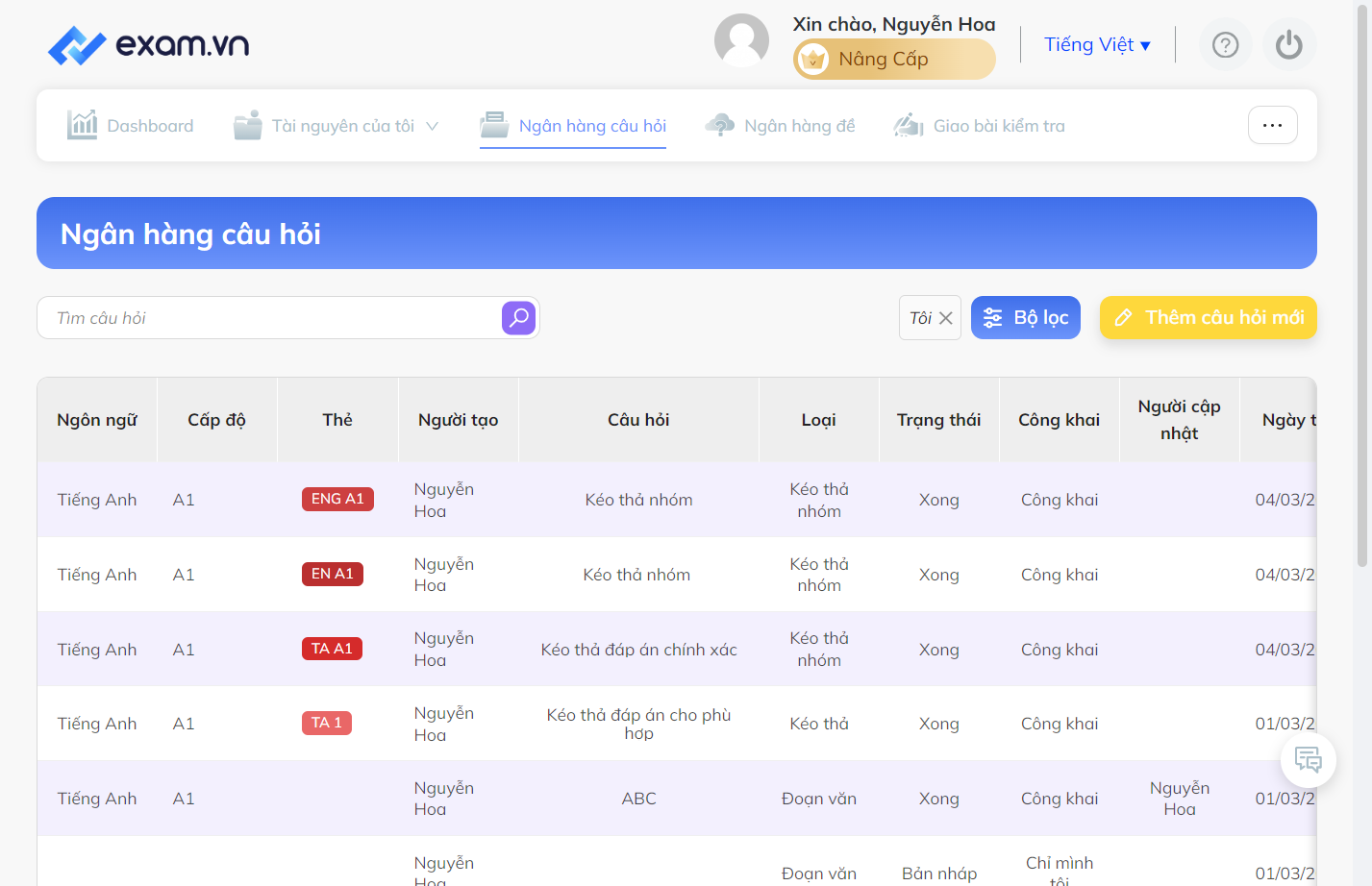
Task: Open the Giao bài kiểm tra tab
Action: click(x=979, y=126)
